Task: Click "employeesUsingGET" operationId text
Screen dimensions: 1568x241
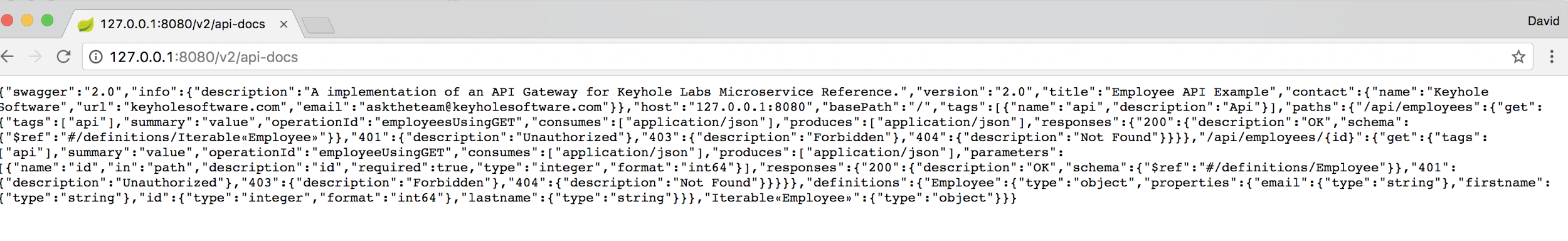Action: coord(448,122)
